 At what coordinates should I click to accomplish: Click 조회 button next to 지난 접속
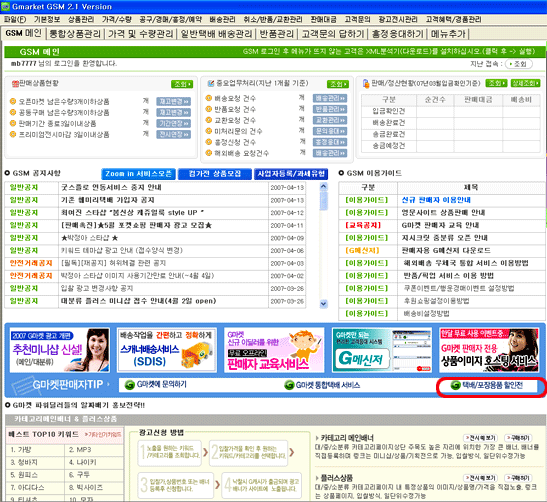tap(519, 64)
